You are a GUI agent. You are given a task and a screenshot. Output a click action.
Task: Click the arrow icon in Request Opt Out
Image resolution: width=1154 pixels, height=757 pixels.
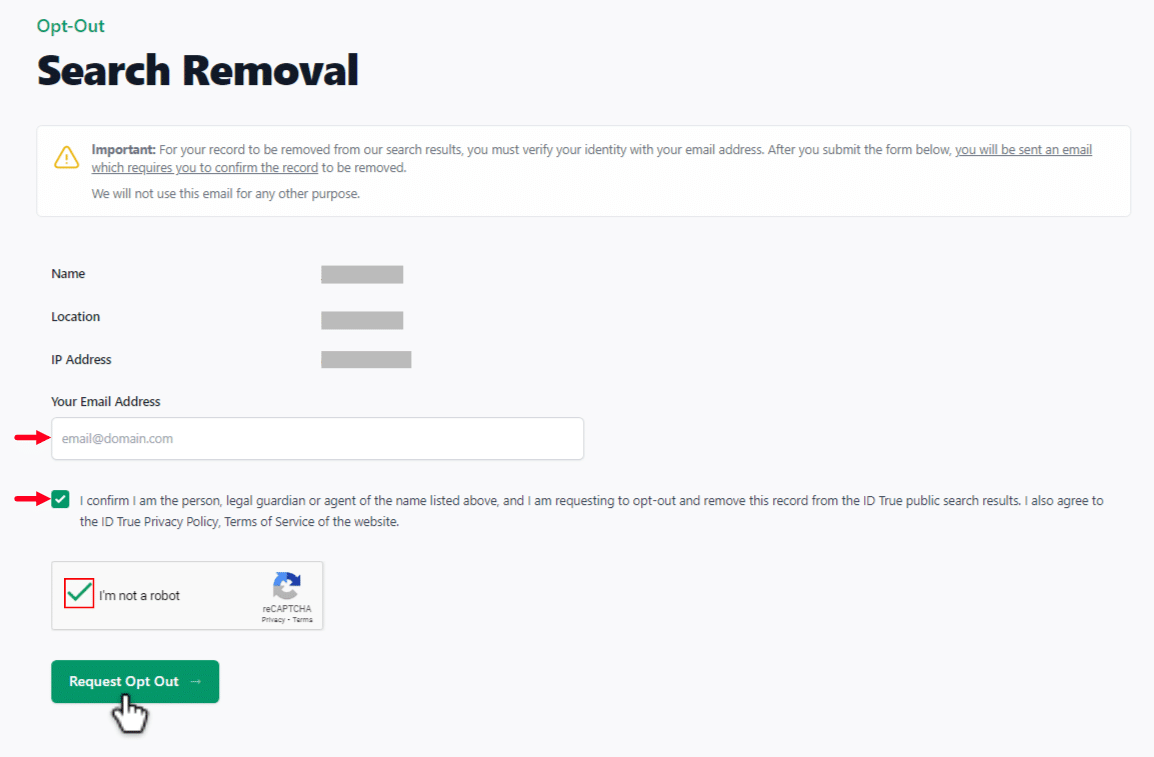click(196, 682)
